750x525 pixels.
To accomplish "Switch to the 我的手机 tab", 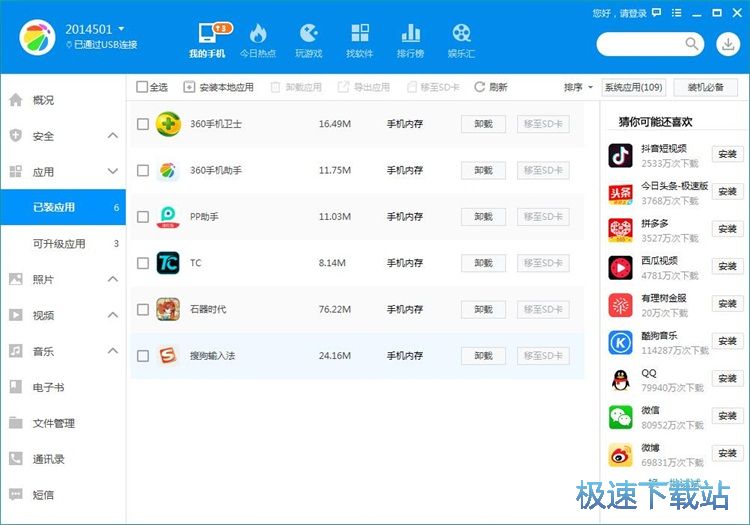I will click(x=207, y=40).
